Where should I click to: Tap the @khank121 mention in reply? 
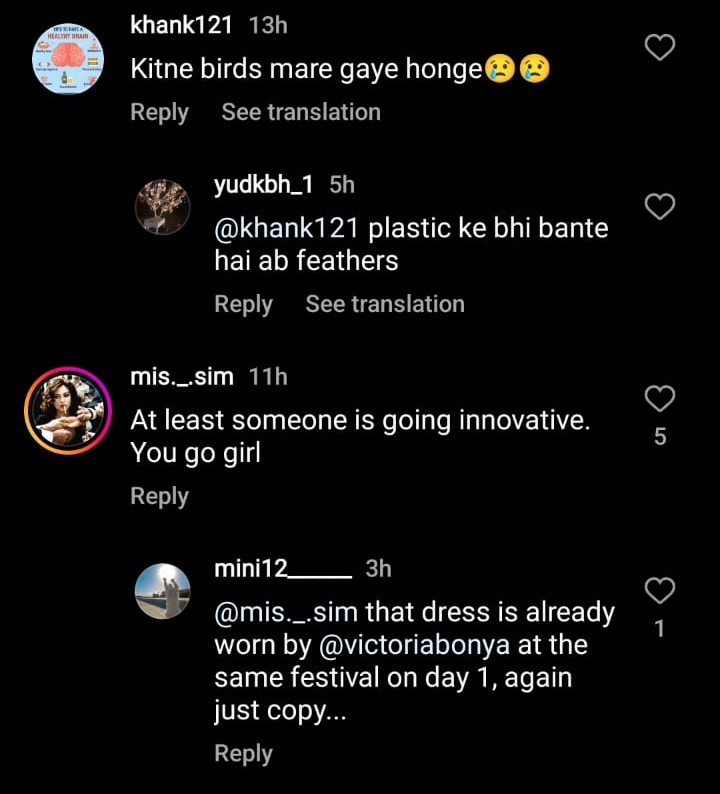(x=287, y=228)
